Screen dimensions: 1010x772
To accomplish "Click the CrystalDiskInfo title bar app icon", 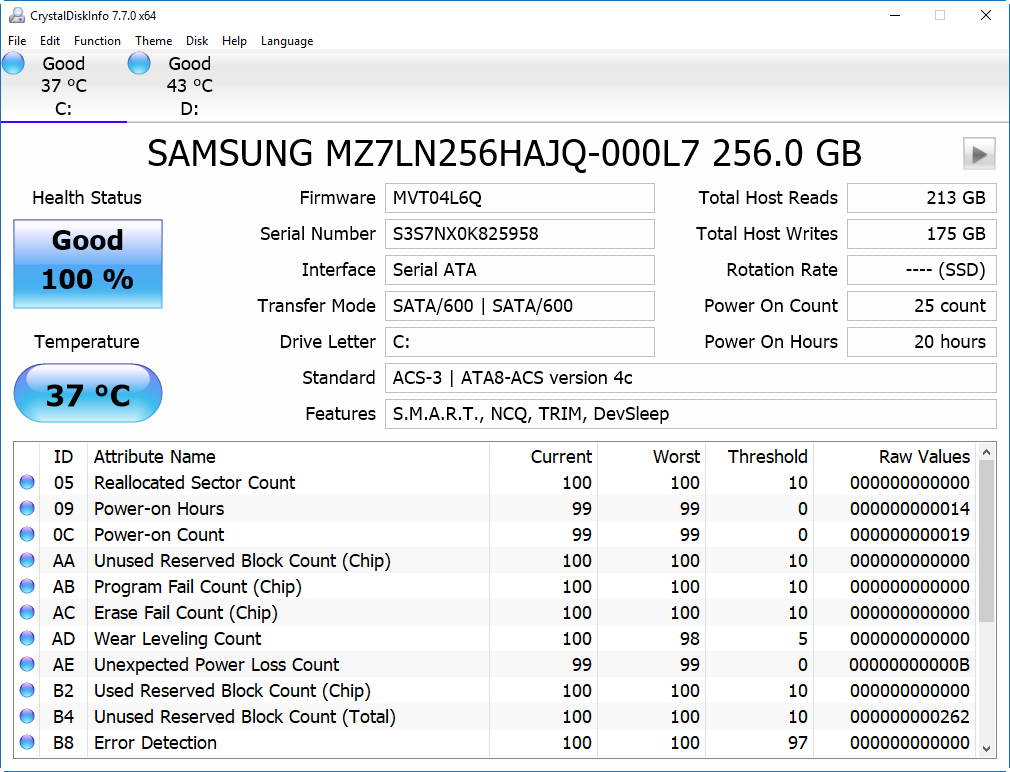I will [16, 15].
